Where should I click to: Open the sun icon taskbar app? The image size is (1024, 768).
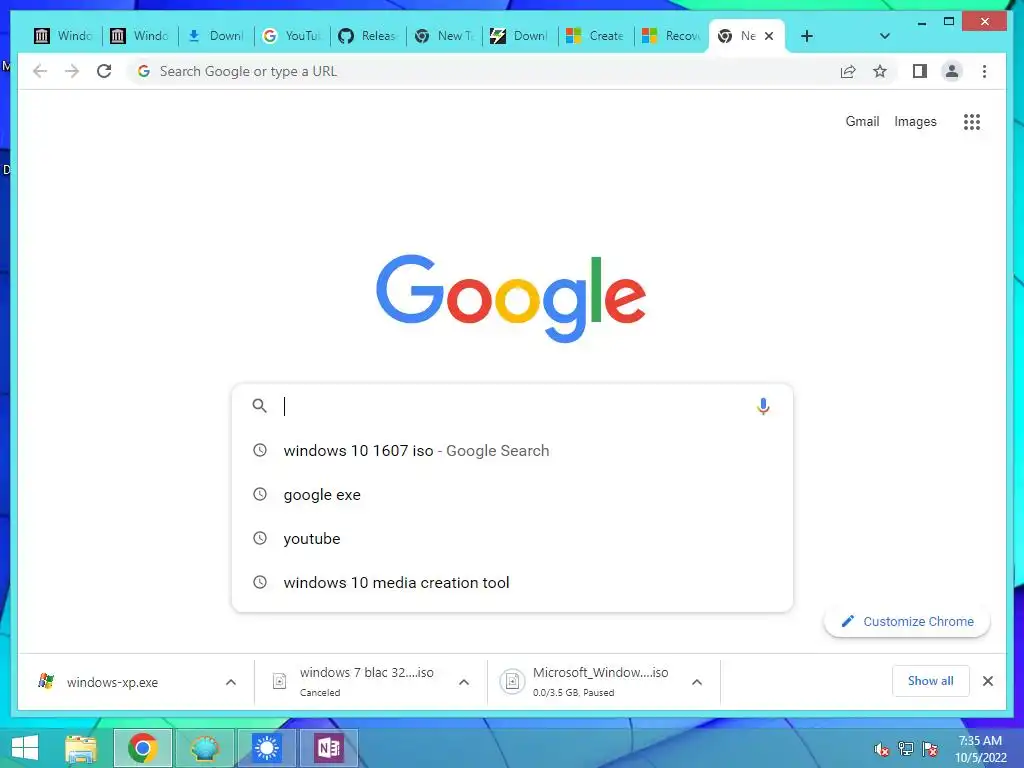(x=266, y=748)
